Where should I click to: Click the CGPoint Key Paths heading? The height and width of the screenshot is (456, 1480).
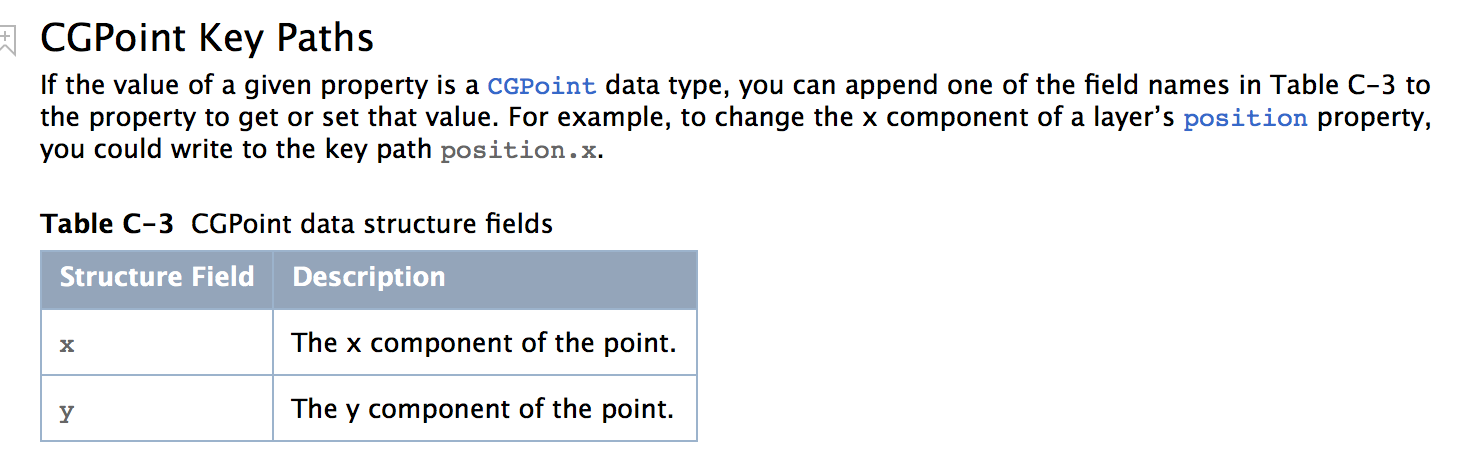pos(207,39)
